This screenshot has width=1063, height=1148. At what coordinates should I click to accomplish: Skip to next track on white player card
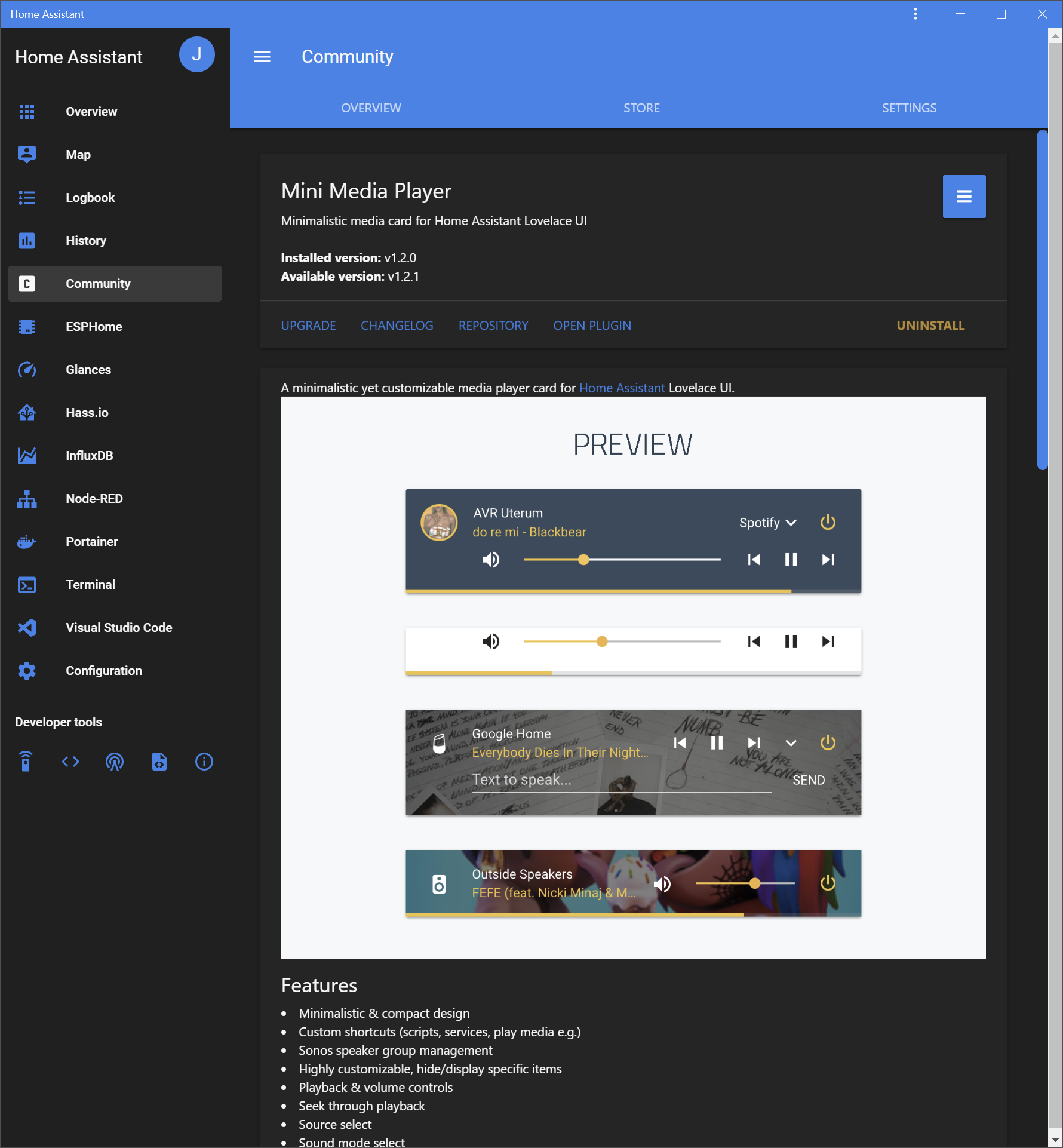[828, 641]
